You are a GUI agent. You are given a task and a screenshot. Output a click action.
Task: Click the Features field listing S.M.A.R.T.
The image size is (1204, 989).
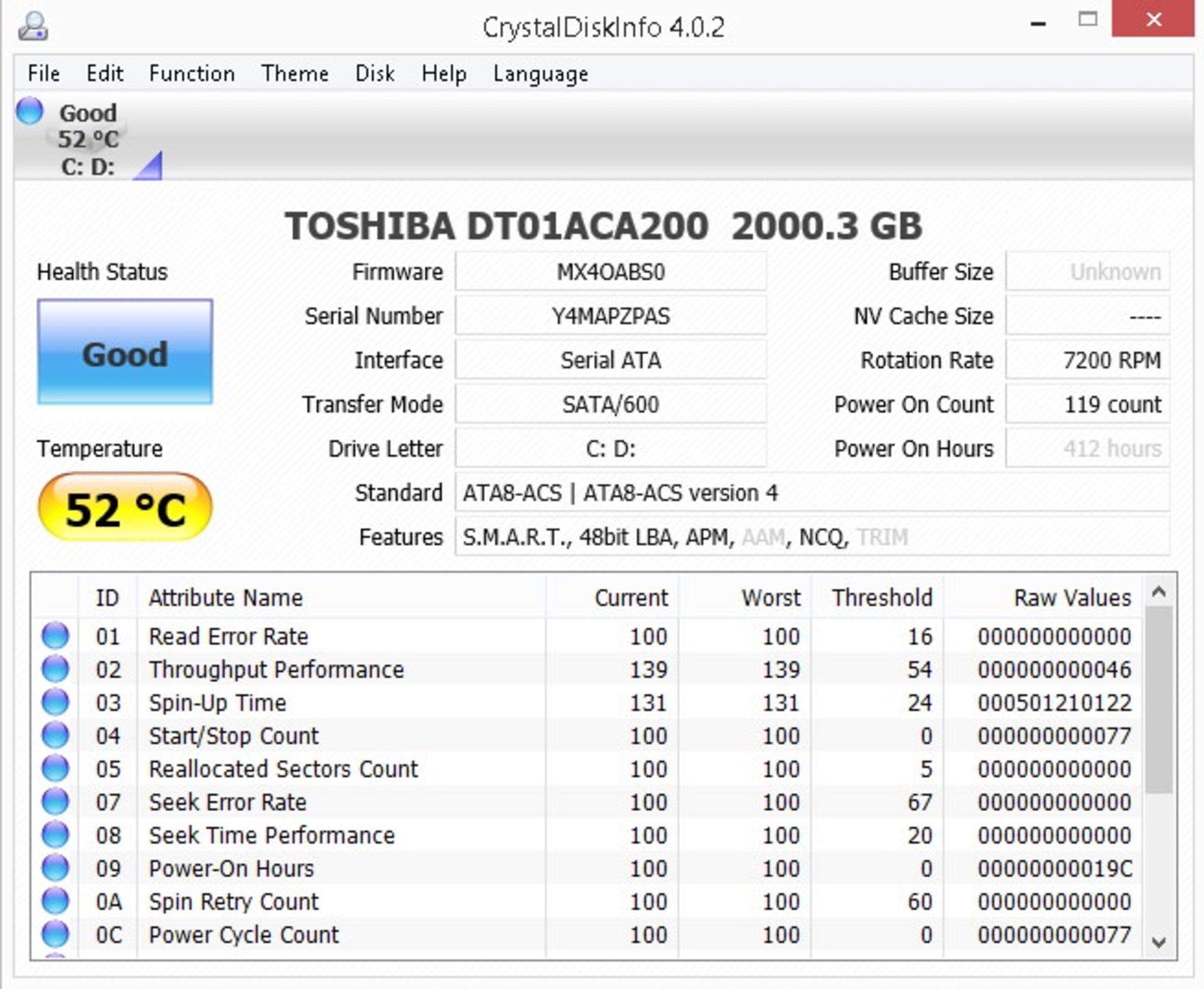coord(813,537)
